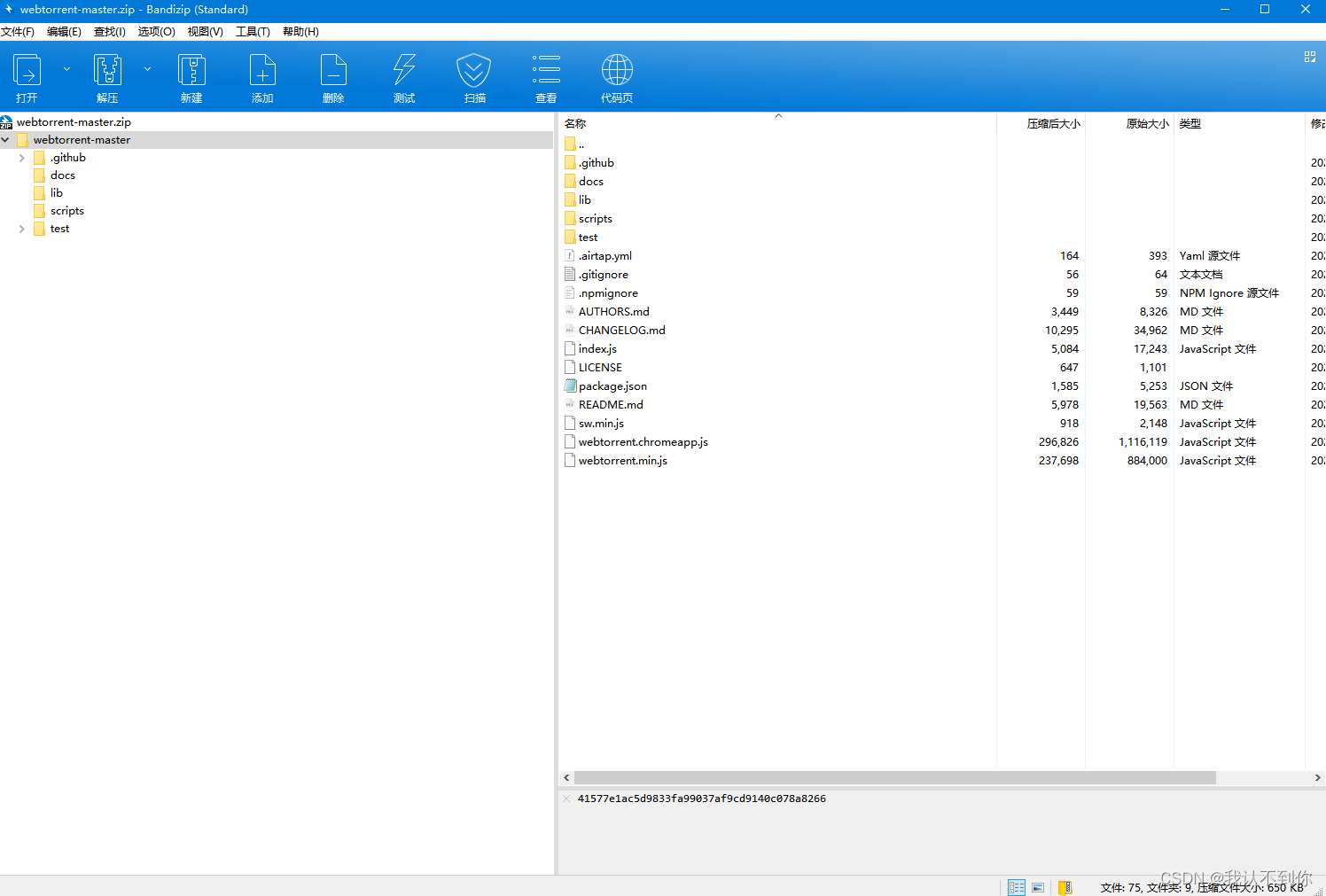Click the status bar file count text

point(1203,887)
